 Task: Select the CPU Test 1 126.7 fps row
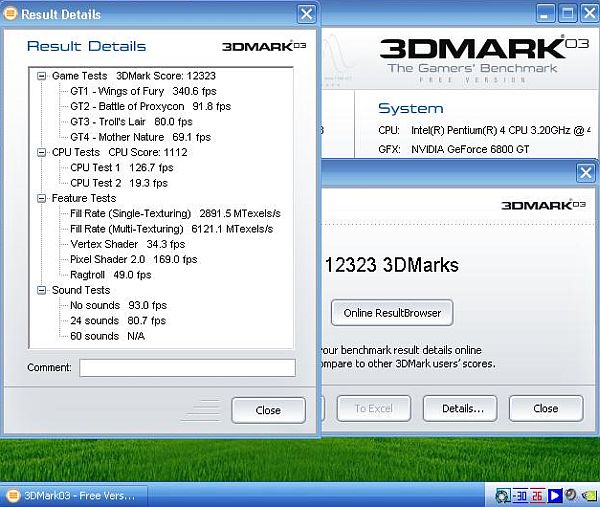coord(122,168)
